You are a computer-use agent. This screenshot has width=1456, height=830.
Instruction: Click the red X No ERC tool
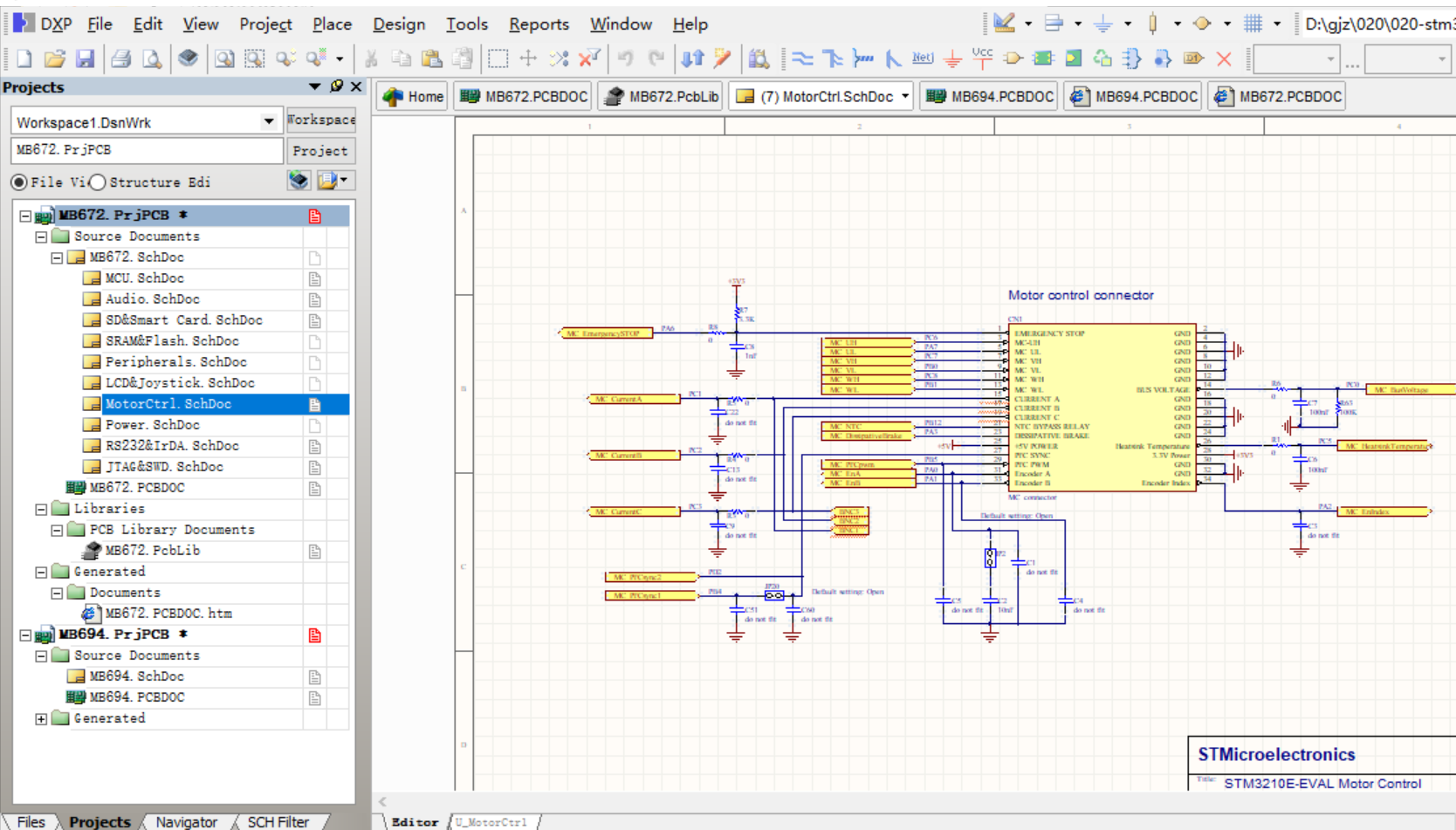pos(1224,58)
